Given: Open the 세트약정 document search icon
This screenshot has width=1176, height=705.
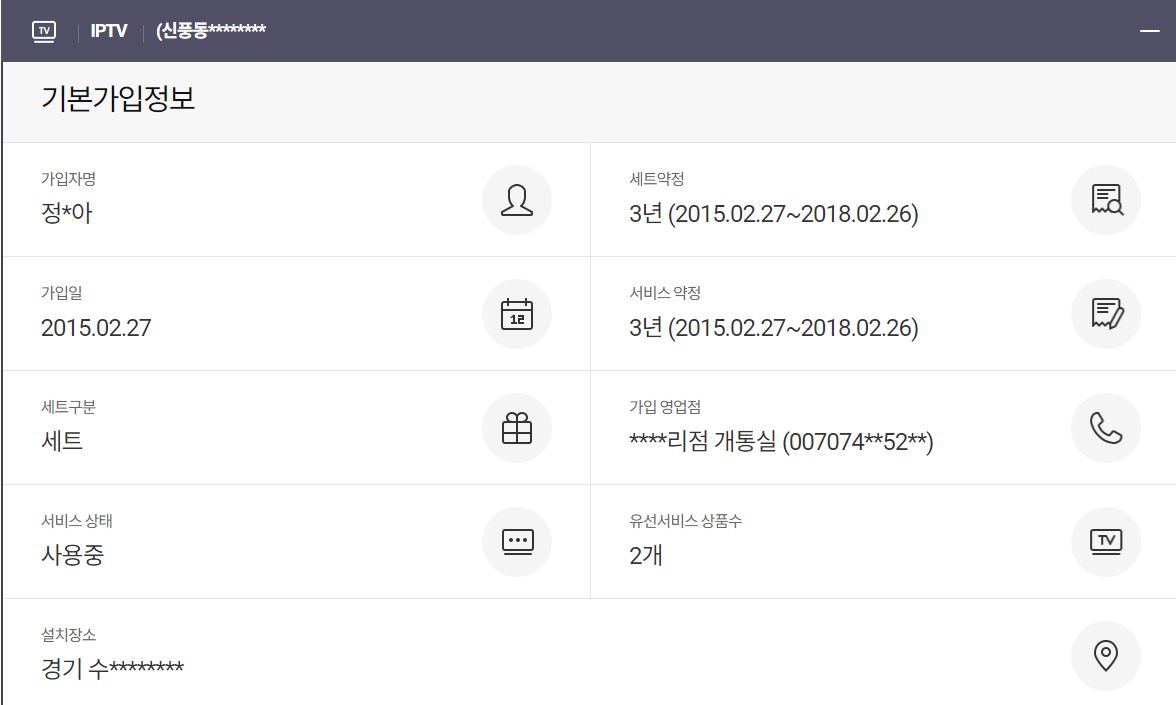Looking at the screenshot, I should [1105, 200].
